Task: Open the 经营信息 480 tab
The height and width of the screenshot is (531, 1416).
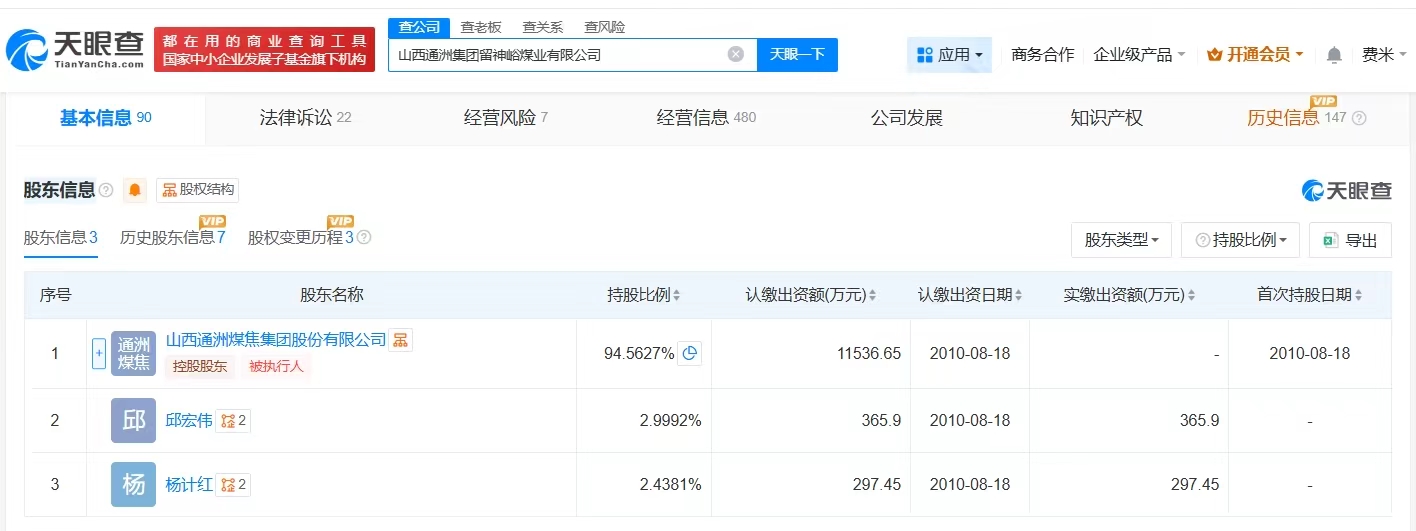Action: pos(706,118)
